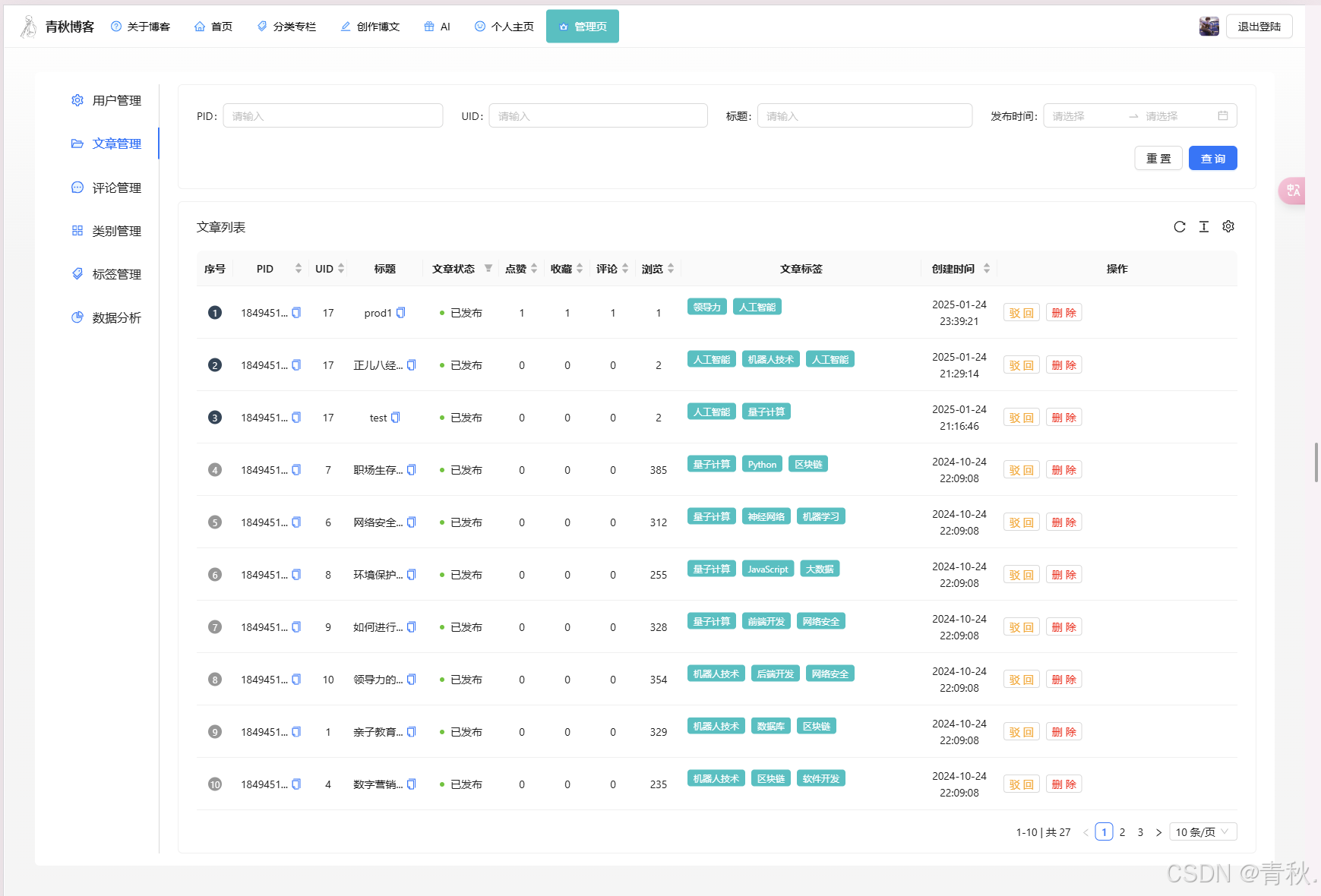Click the 标题 search input field
1321x896 pixels.
click(x=864, y=116)
